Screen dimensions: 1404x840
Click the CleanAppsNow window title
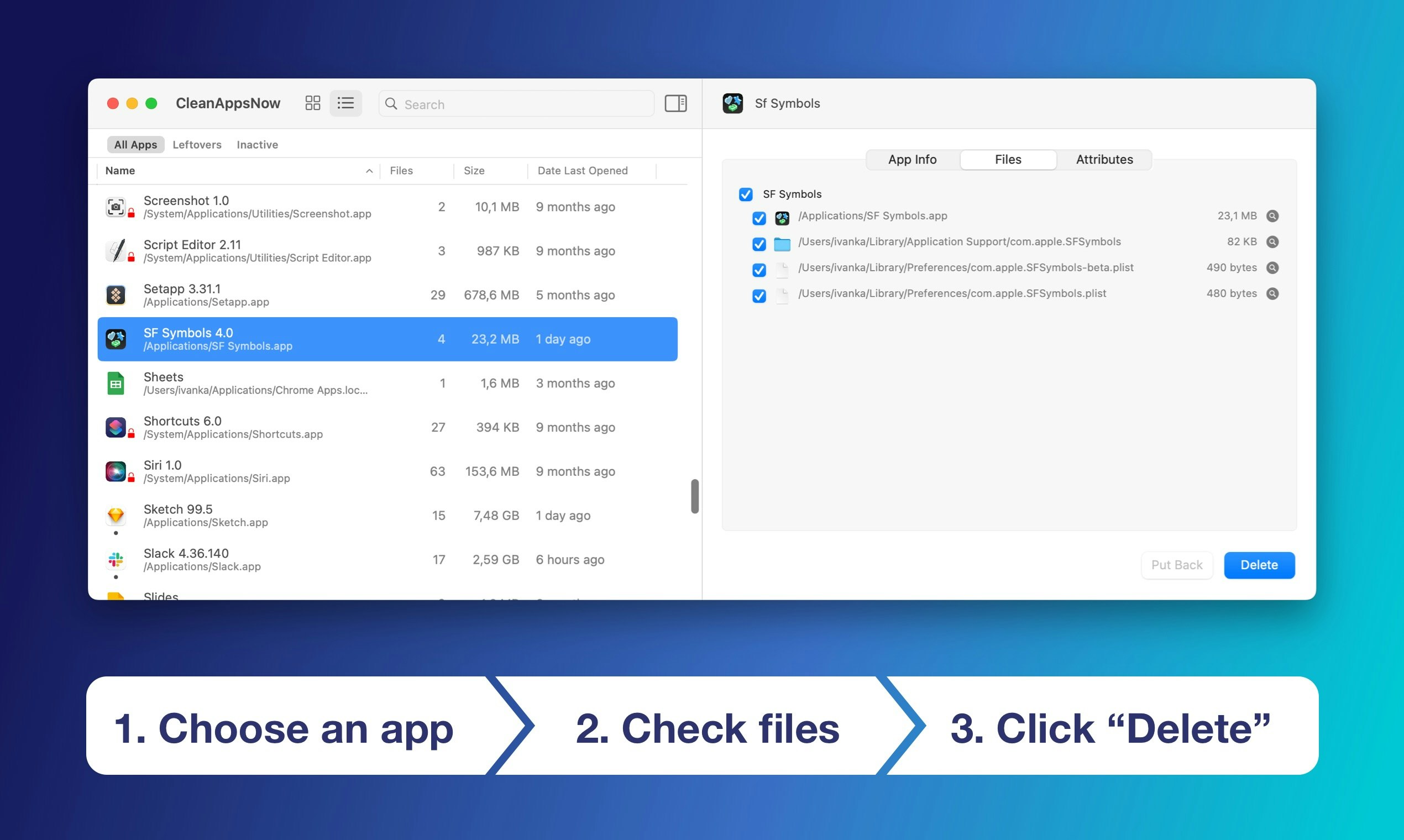[228, 103]
